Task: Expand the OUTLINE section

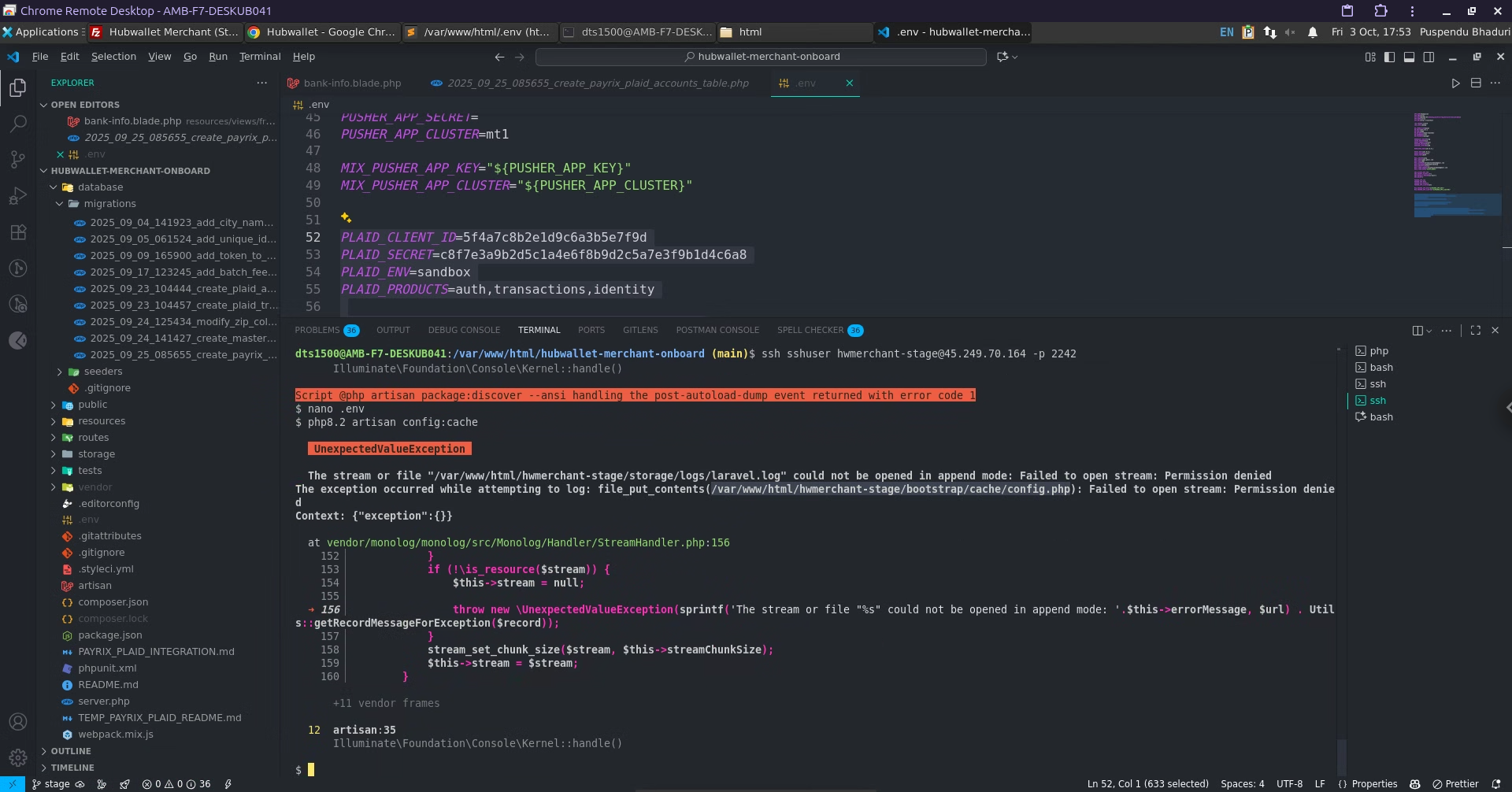Action: tap(71, 751)
